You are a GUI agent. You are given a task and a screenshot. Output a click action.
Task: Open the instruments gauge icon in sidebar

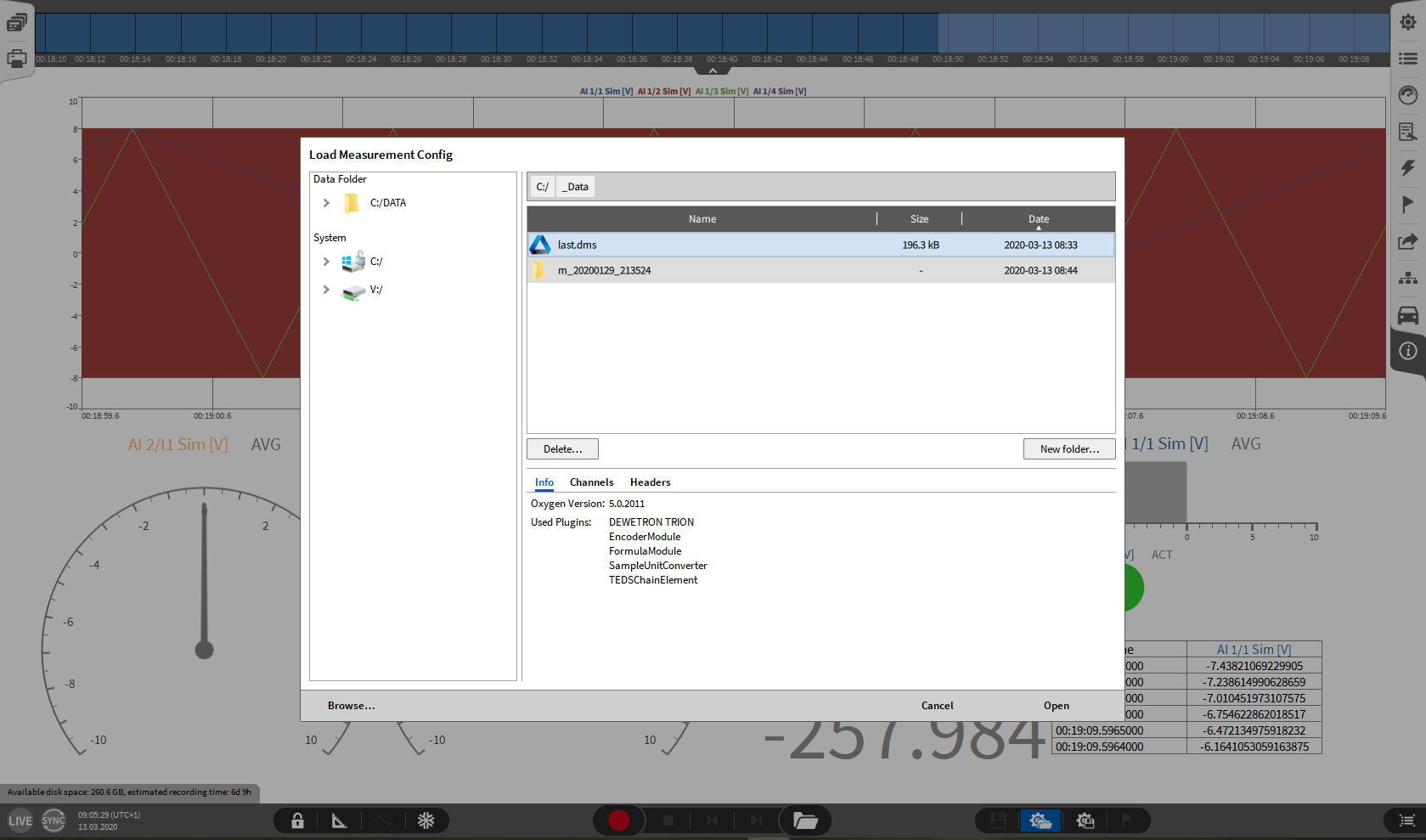point(1407,95)
